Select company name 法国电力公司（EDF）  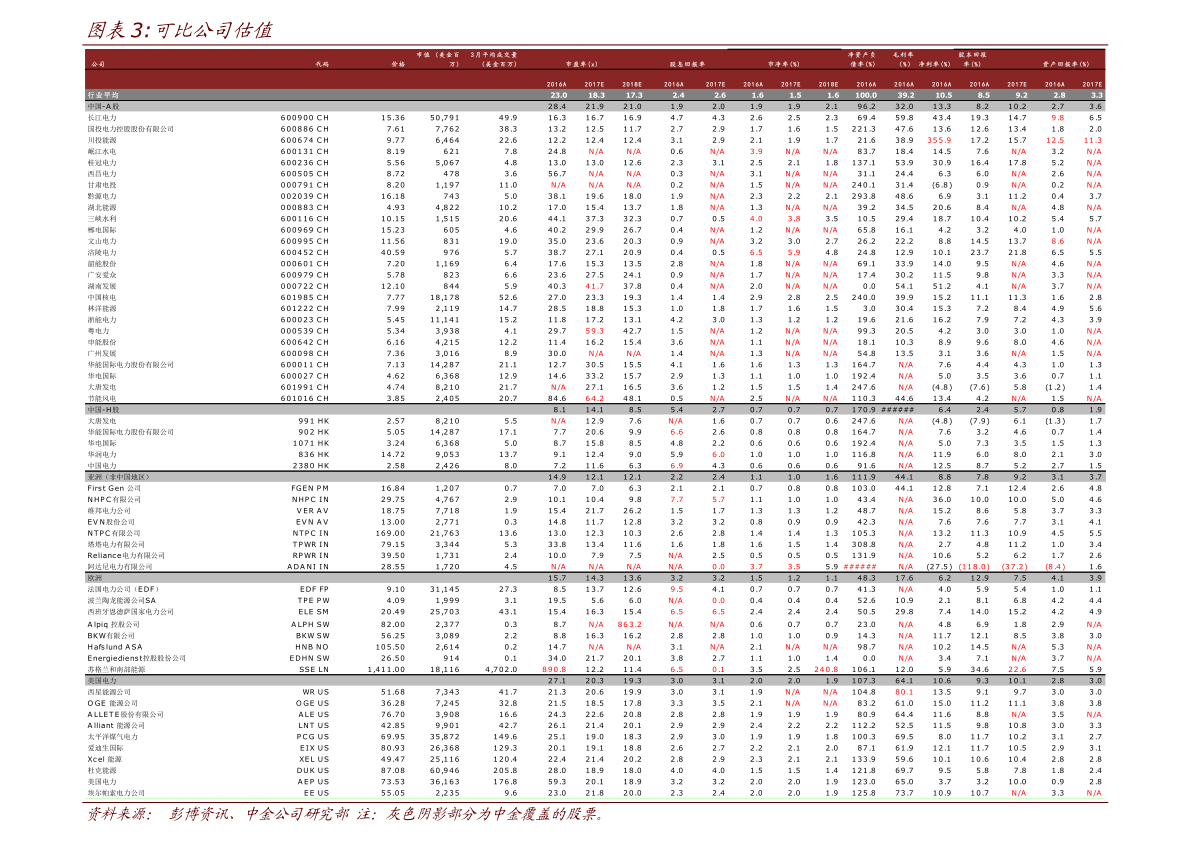123,589
